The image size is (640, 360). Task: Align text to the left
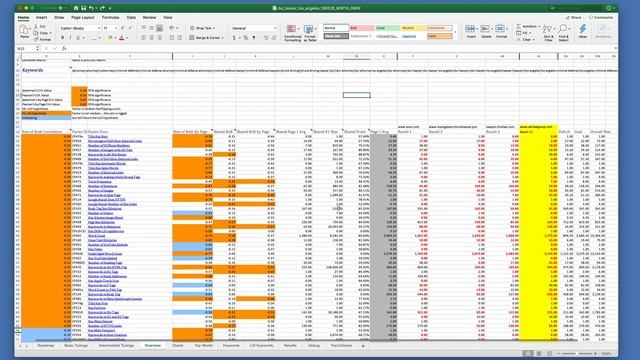click(144, 38)
